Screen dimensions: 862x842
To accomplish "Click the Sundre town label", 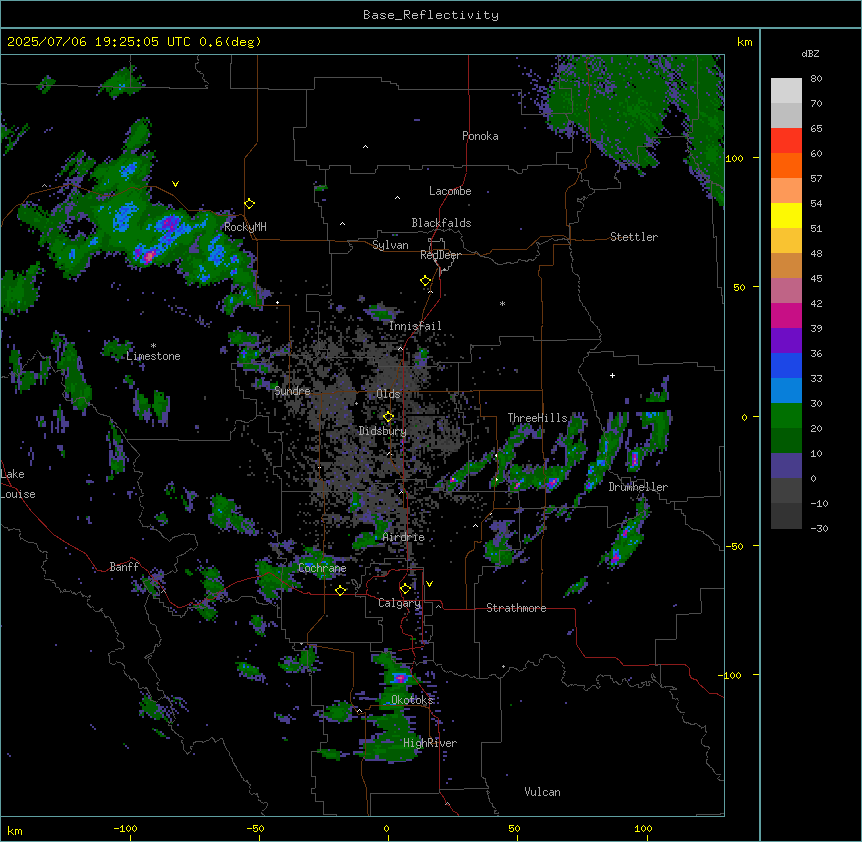I will (x=292, y=391).
